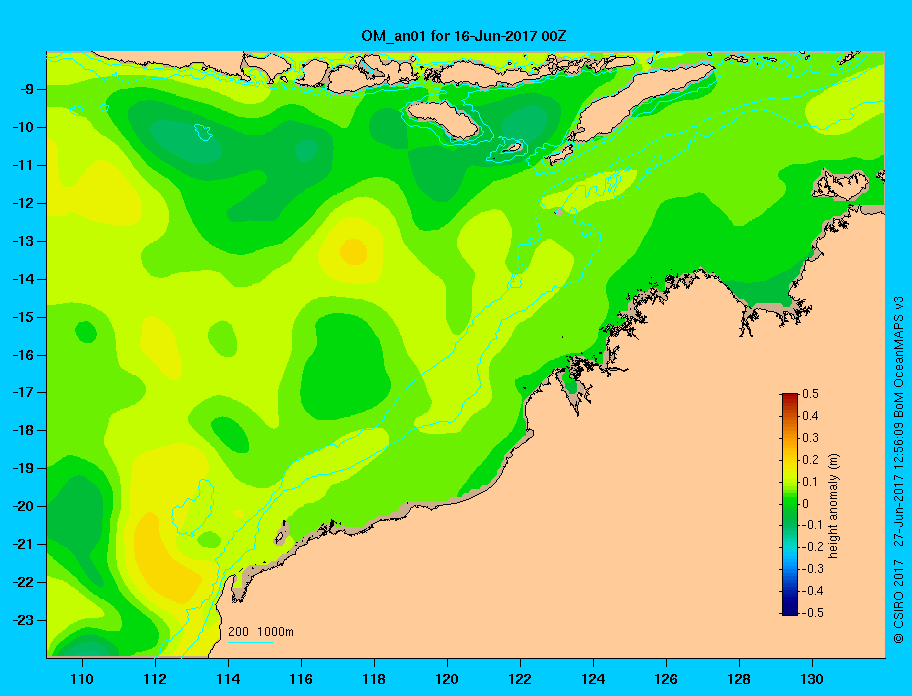This screenshot has width=912, height=696.
Task: Click the latitude axis label "-14"
Action: coord(22,279)
